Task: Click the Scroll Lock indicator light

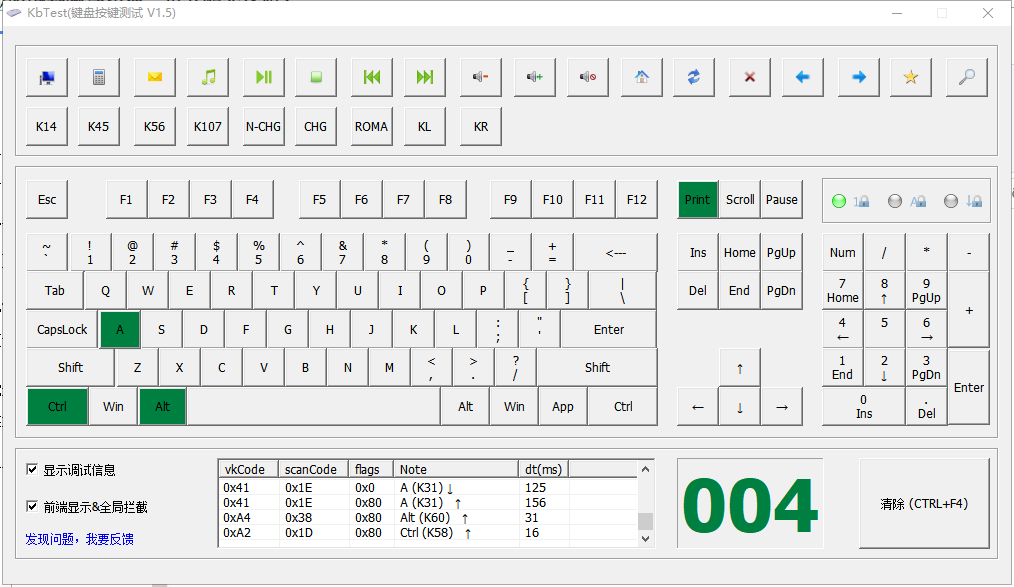Action: pos(951,201)
